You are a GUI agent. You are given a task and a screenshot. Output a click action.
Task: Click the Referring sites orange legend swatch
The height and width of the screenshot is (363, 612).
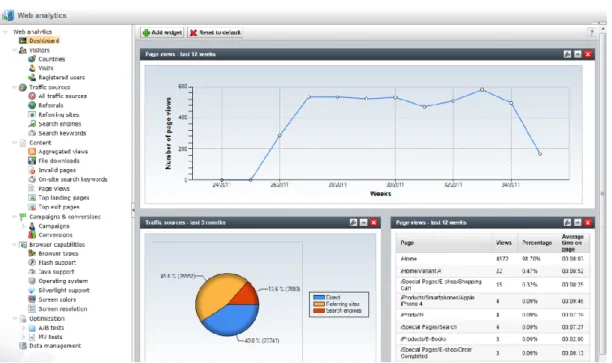coord(319,304)
